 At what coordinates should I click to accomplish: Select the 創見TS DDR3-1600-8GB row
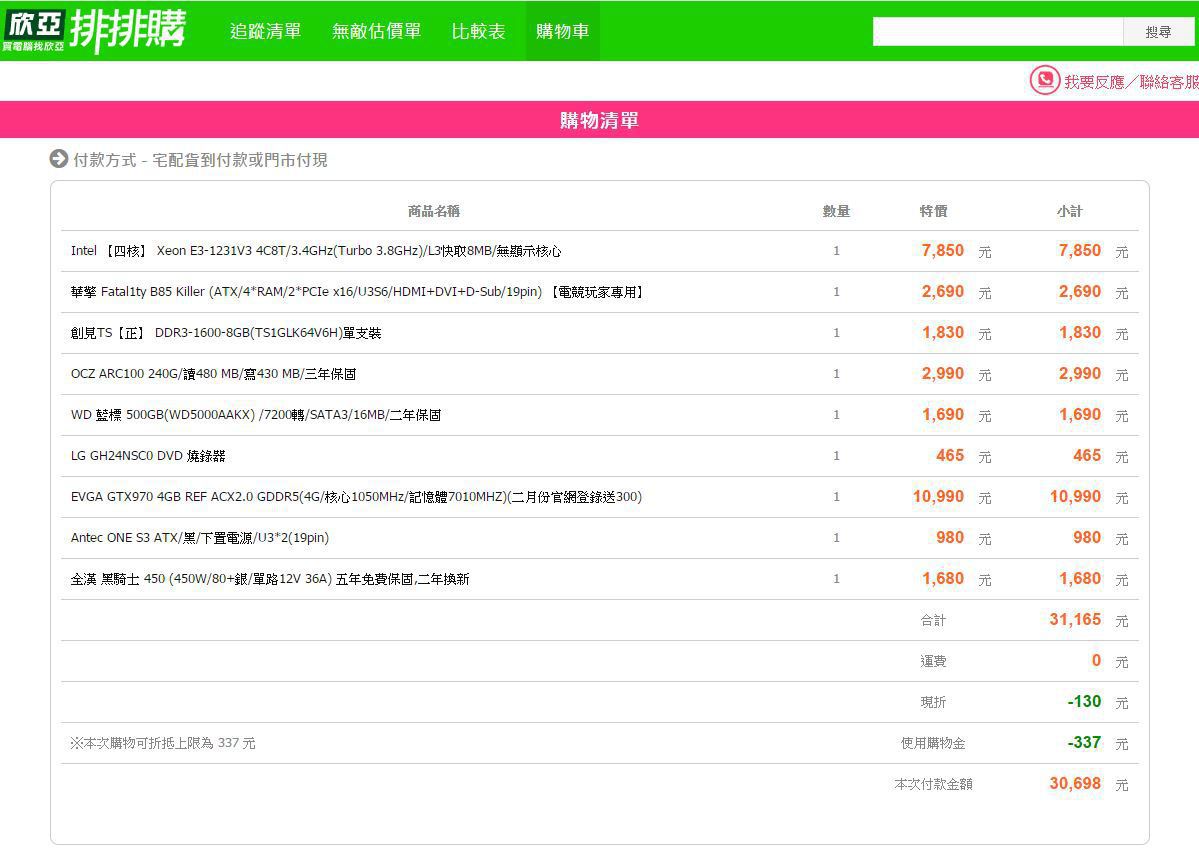(600, 333)
